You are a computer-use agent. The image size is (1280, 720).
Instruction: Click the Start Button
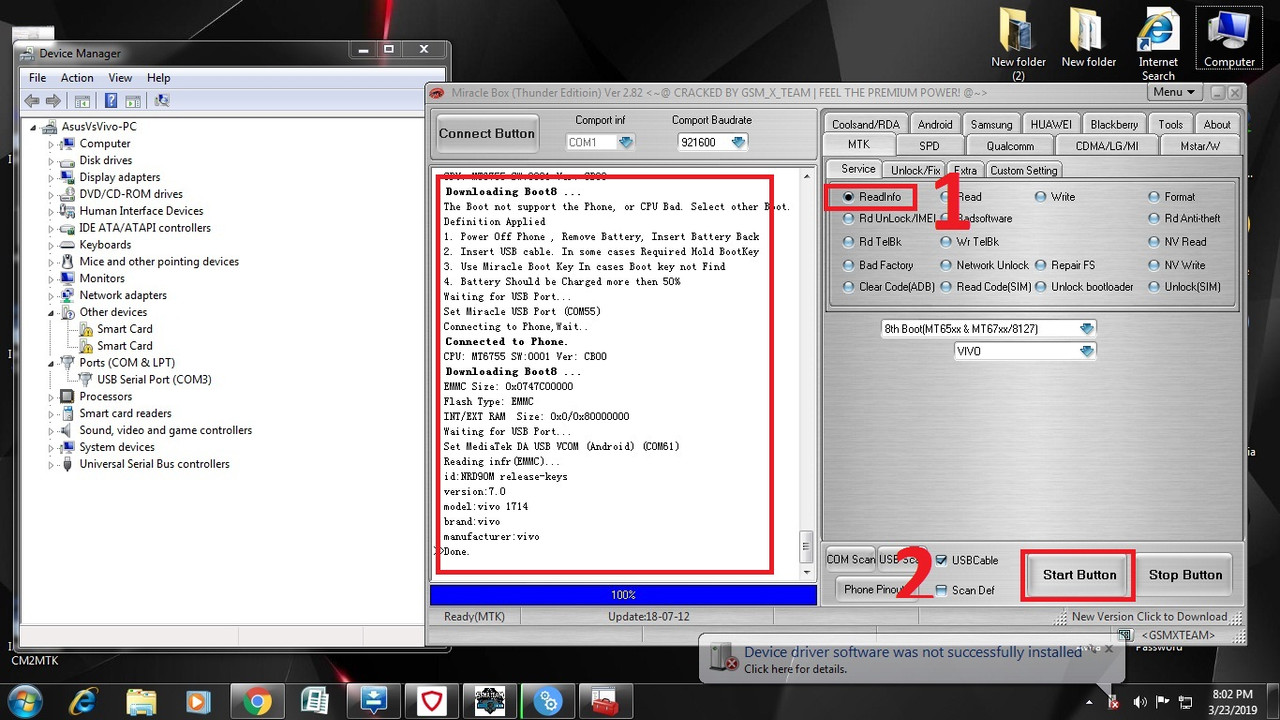click(1079, 575)
